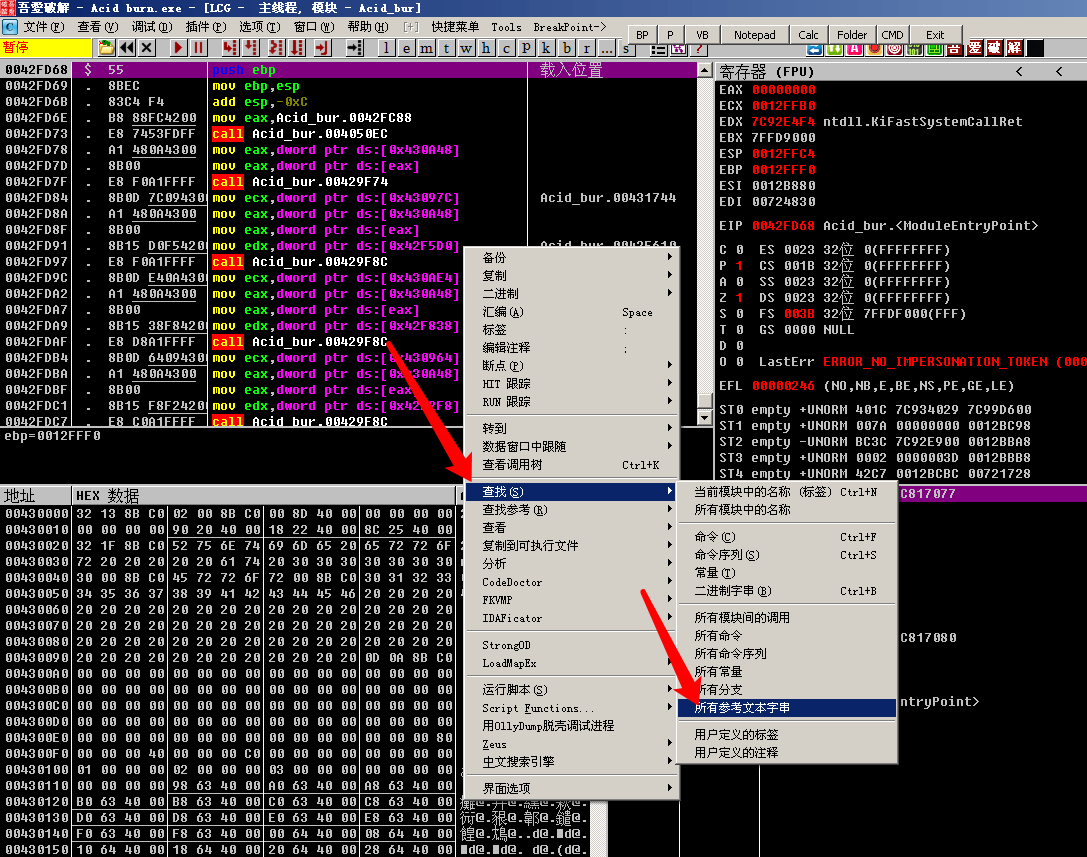The width and height of the screenshot is (1087, 857).
Task: Click the CMD button
Action: tap(892, 35)
